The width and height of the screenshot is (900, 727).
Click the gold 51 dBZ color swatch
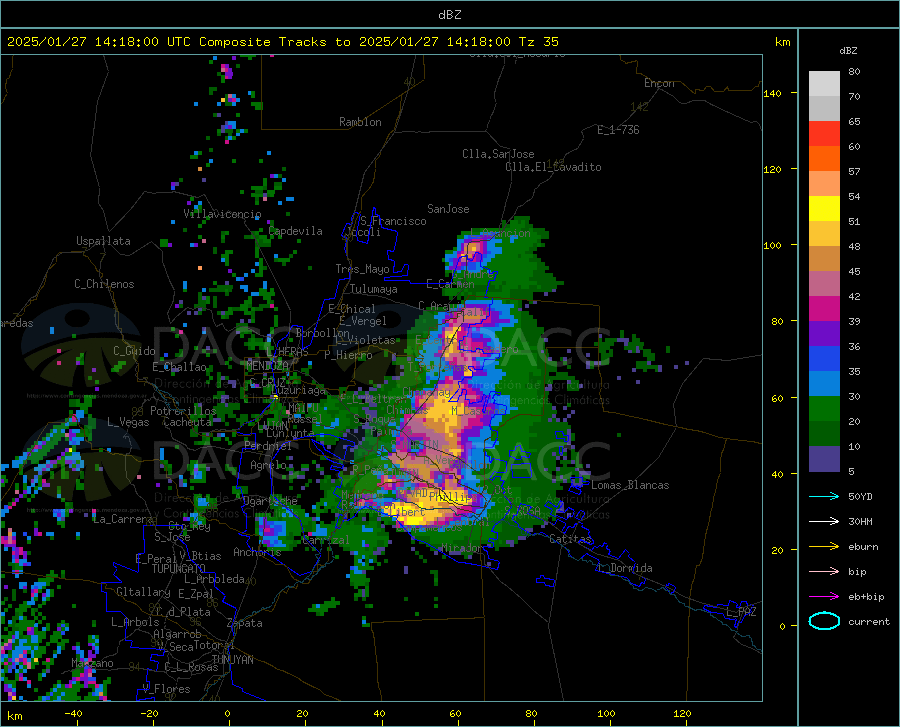click(x=824, y=234)
